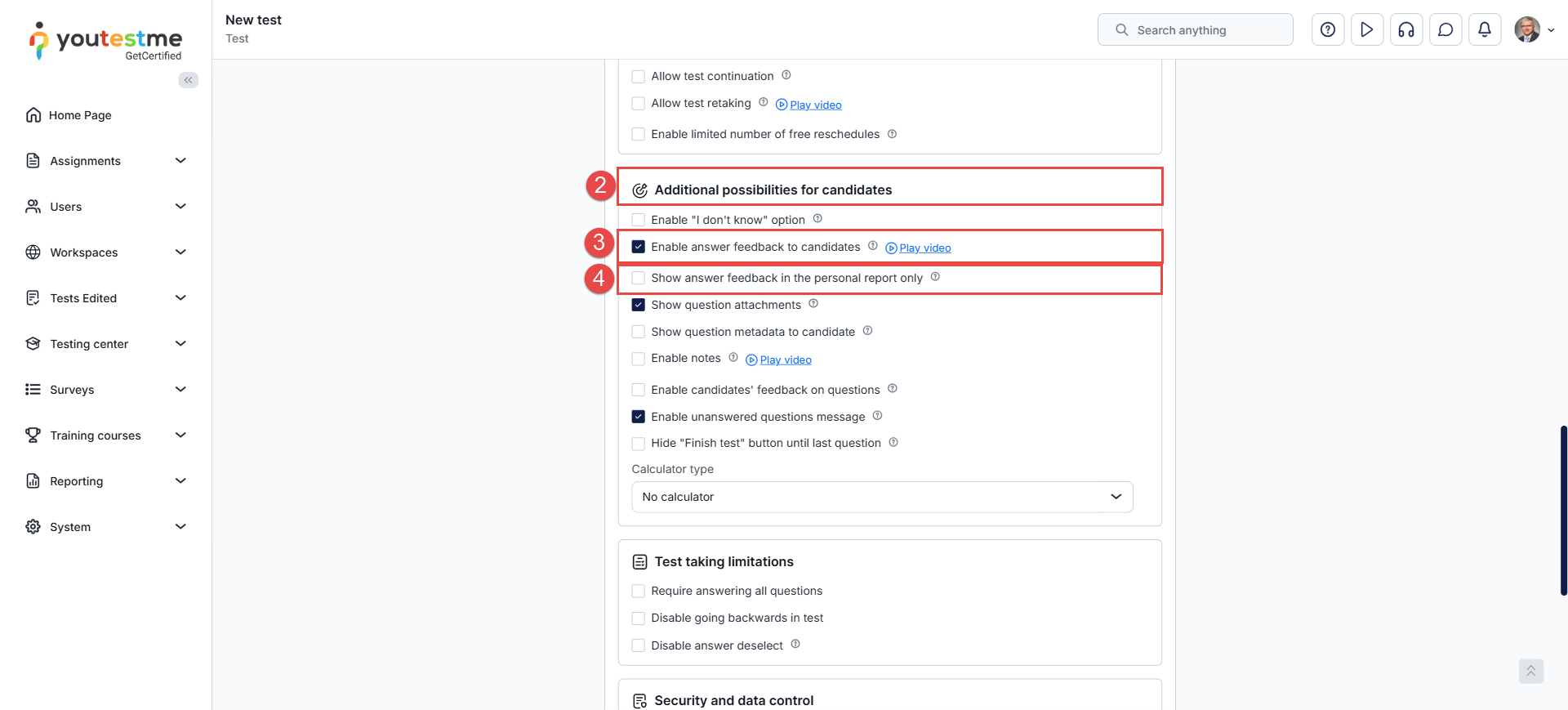Open notifications bell icon
The width and height of the screenshot is (1568, 710).
pos(1485,30)
